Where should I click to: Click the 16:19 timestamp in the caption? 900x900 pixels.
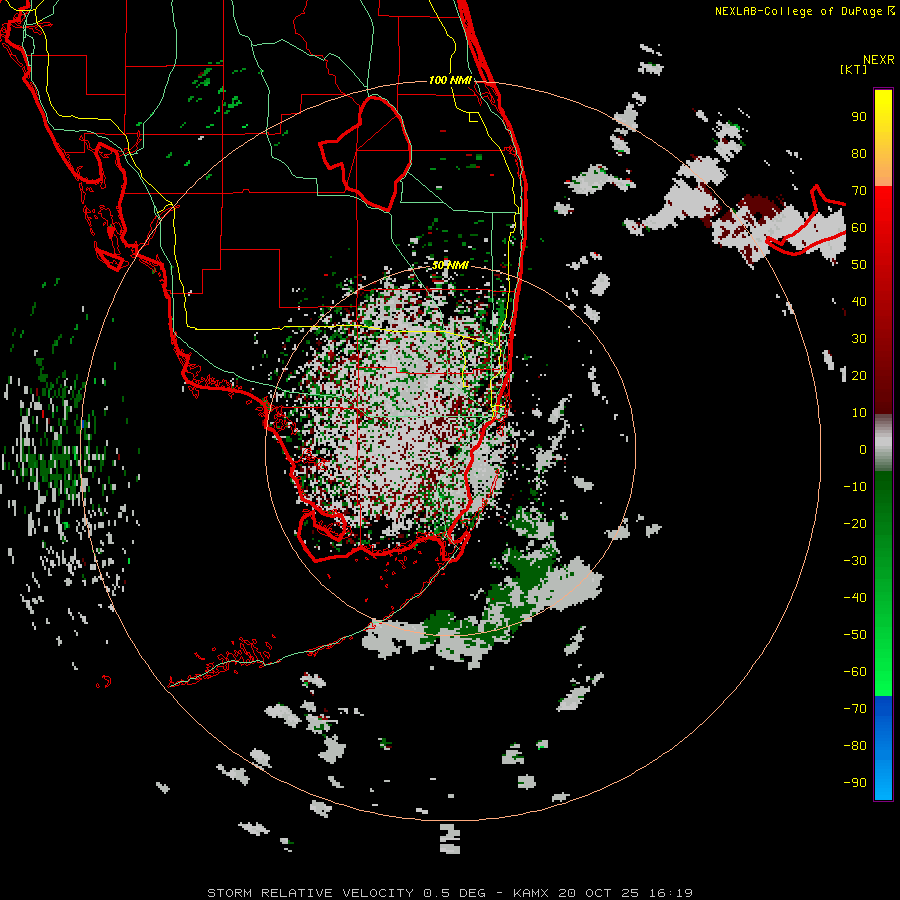671,893
